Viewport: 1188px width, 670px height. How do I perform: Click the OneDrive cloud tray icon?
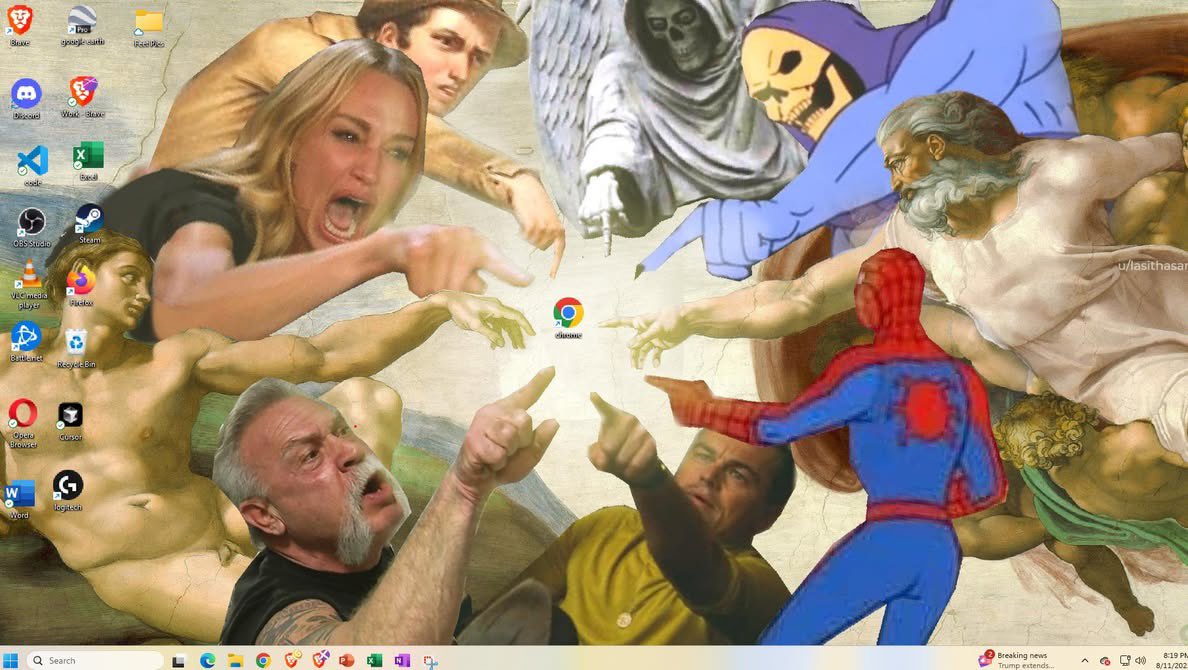(x=1105, y=661)
